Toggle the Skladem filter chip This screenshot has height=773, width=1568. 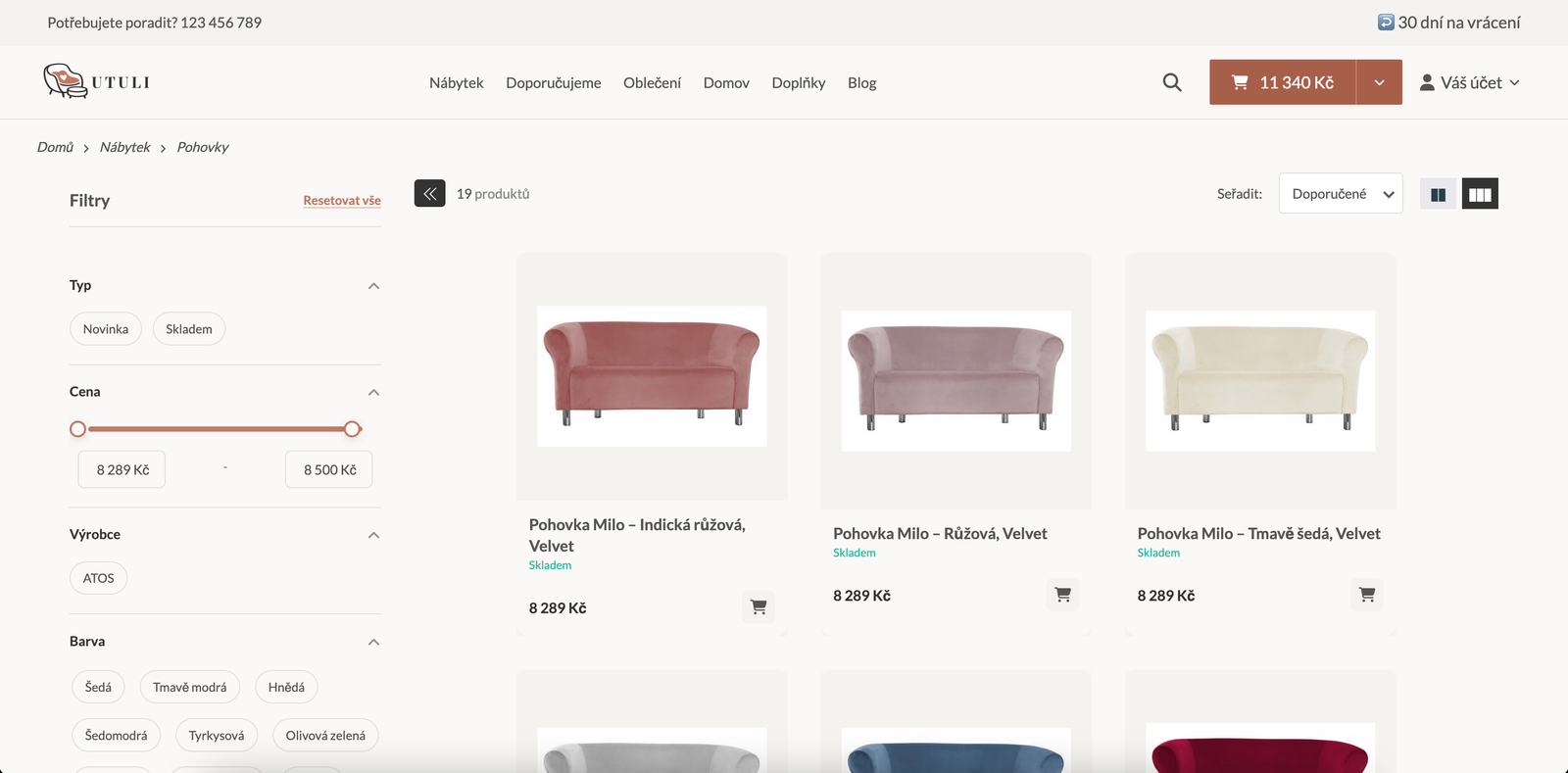[x=188, y=329]
